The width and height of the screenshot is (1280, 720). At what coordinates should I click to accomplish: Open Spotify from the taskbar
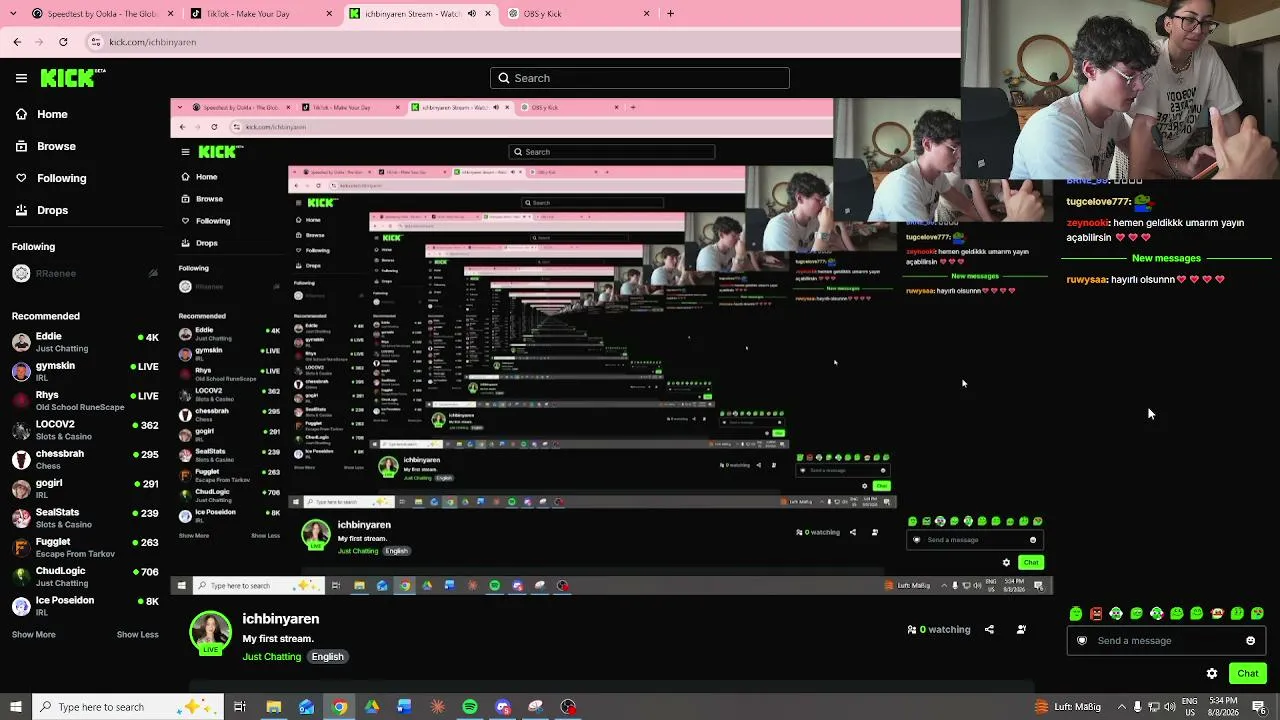coord(470,707)
